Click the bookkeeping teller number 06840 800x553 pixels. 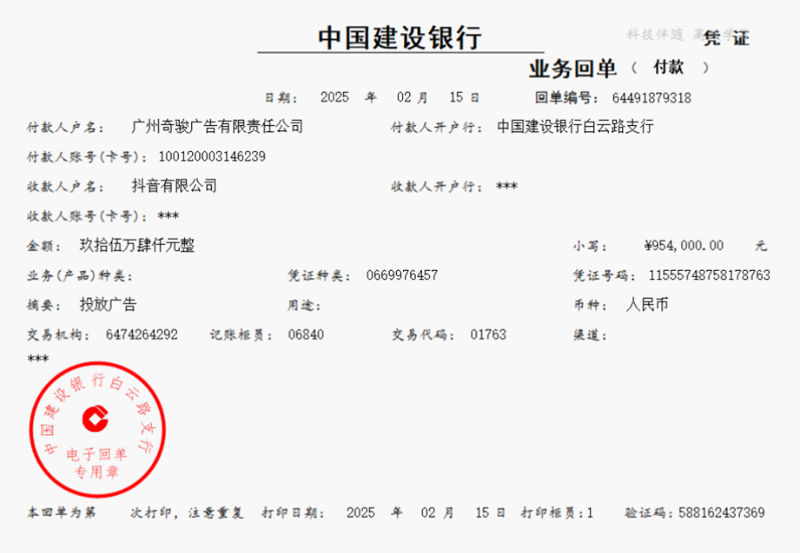[x=306, y=334]
